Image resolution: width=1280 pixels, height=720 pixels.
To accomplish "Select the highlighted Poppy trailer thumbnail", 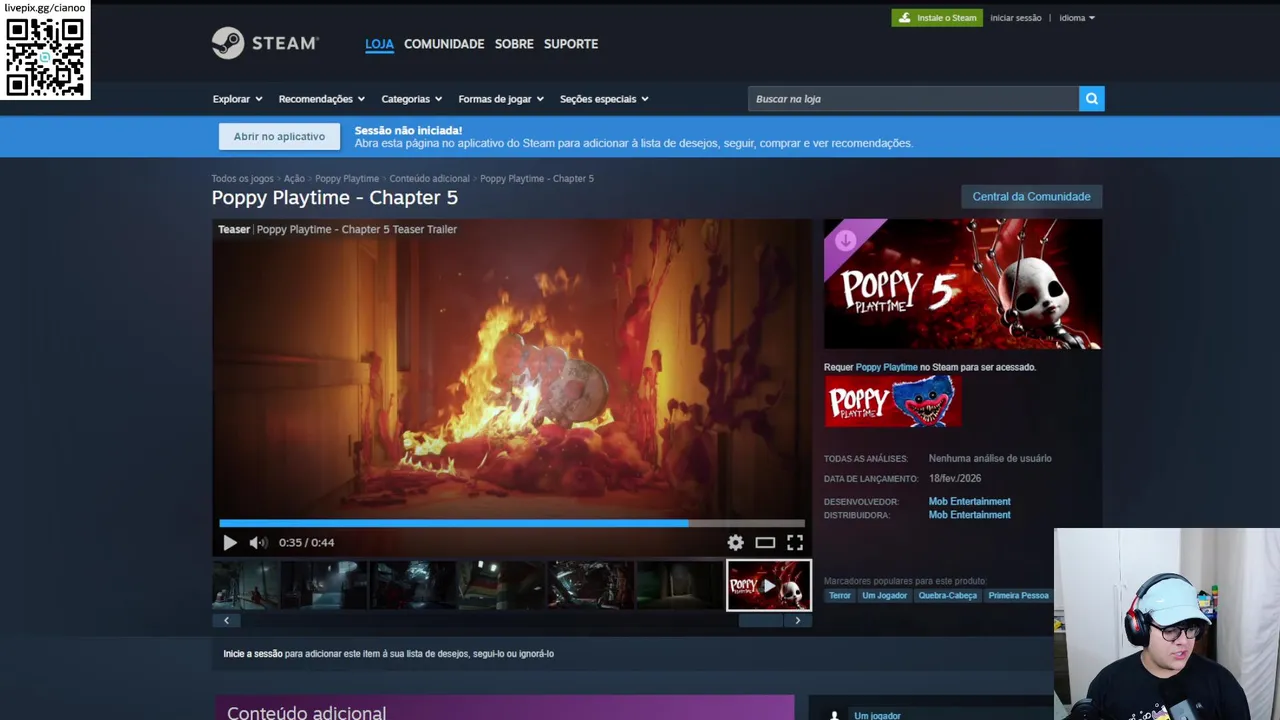I will tap(769, 585).
